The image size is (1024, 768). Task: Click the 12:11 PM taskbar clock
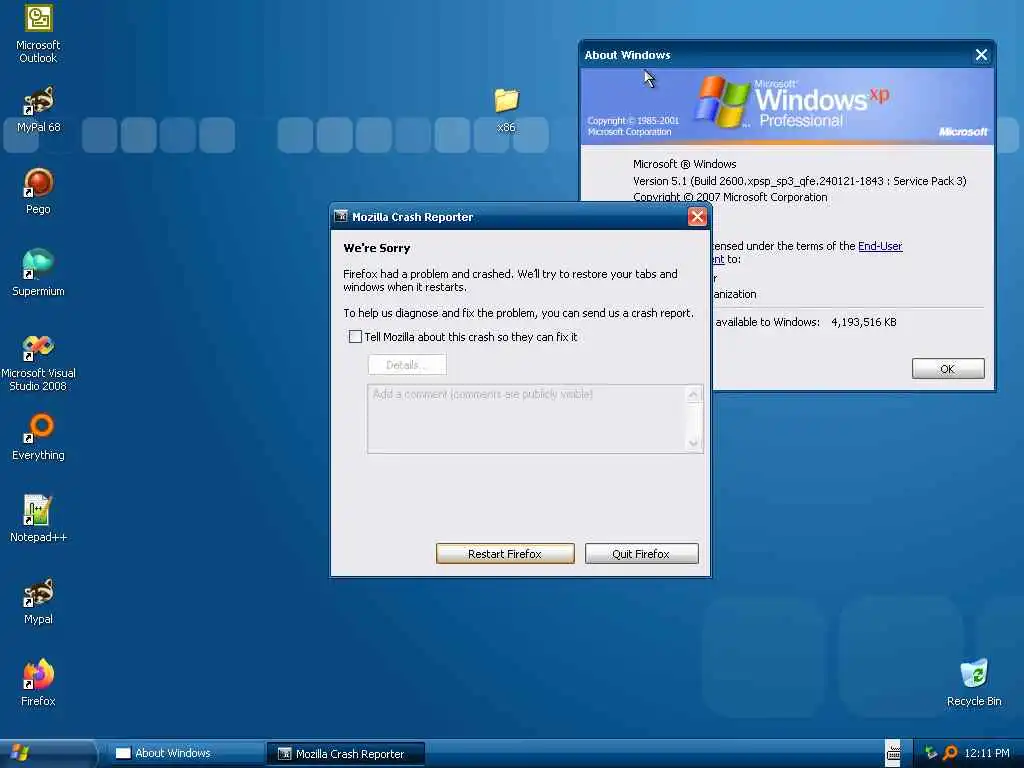[x=987, y=753]
